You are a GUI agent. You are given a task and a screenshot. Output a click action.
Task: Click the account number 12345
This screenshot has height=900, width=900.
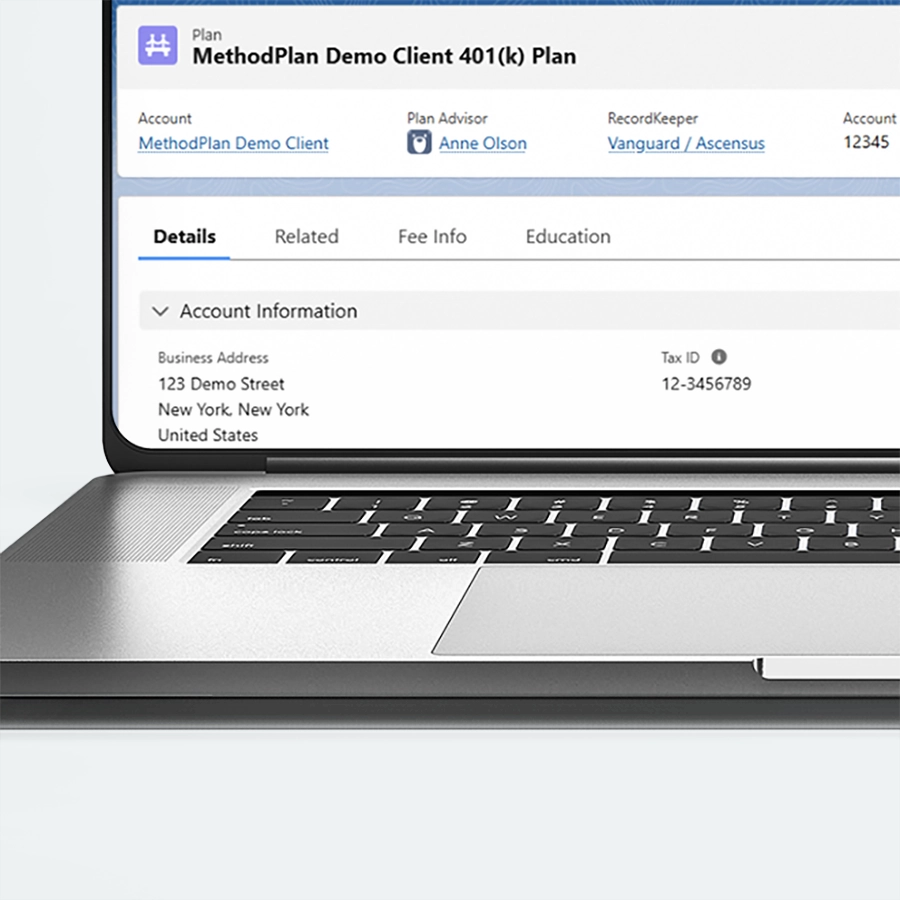click(x=866, y=142)
